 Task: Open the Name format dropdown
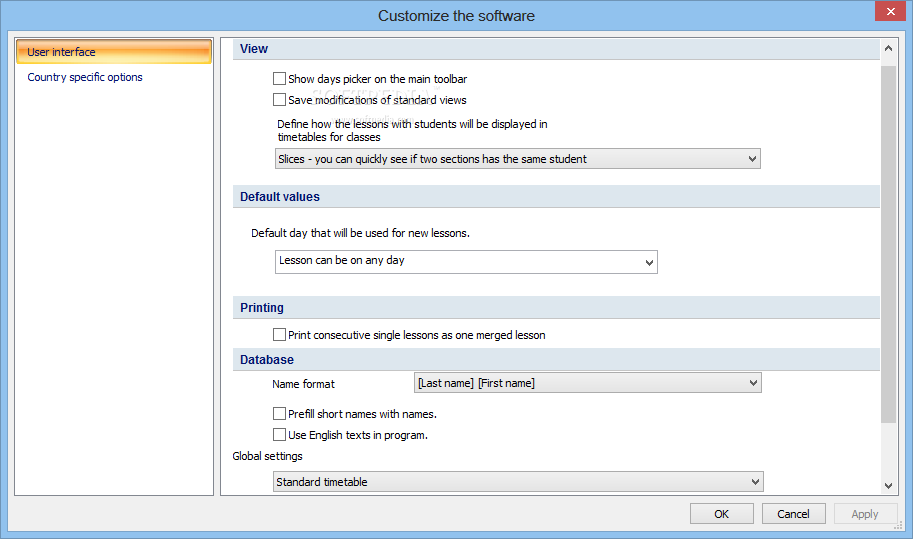coord(588,383)
